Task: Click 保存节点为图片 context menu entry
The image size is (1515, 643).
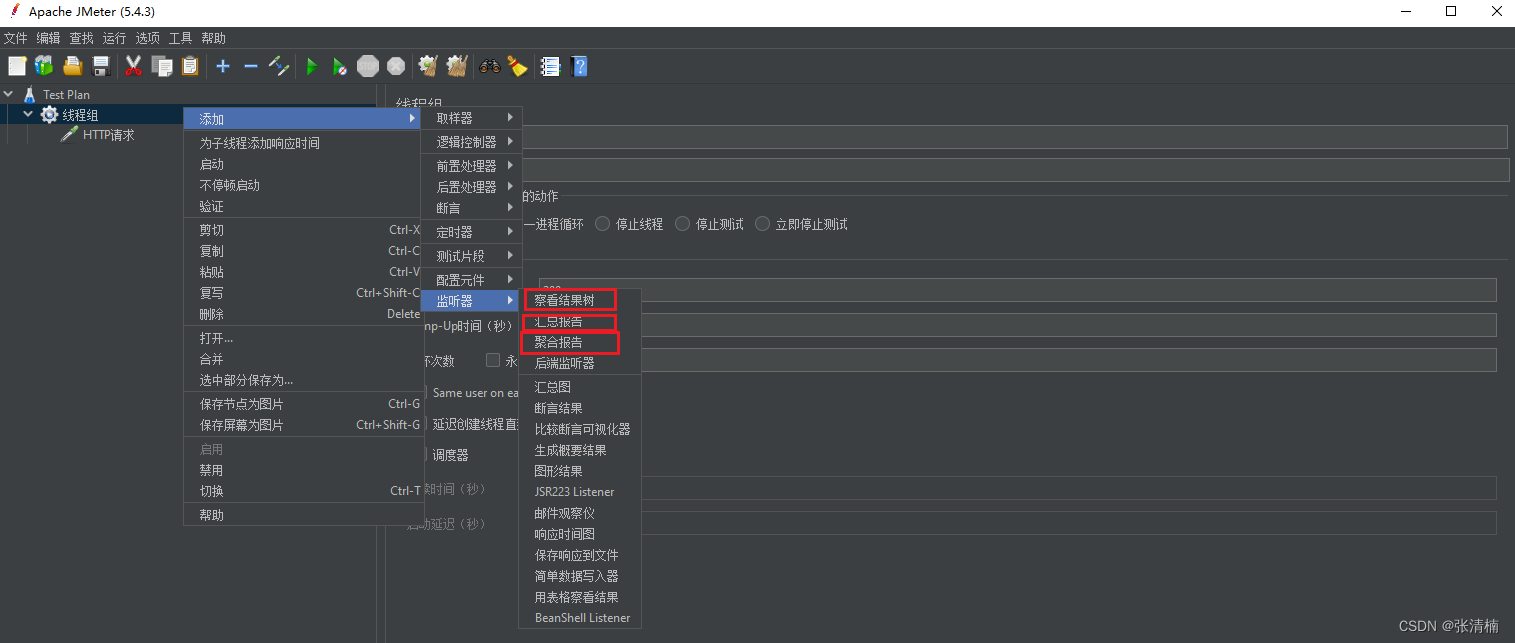Action: [x=304, y=404]
